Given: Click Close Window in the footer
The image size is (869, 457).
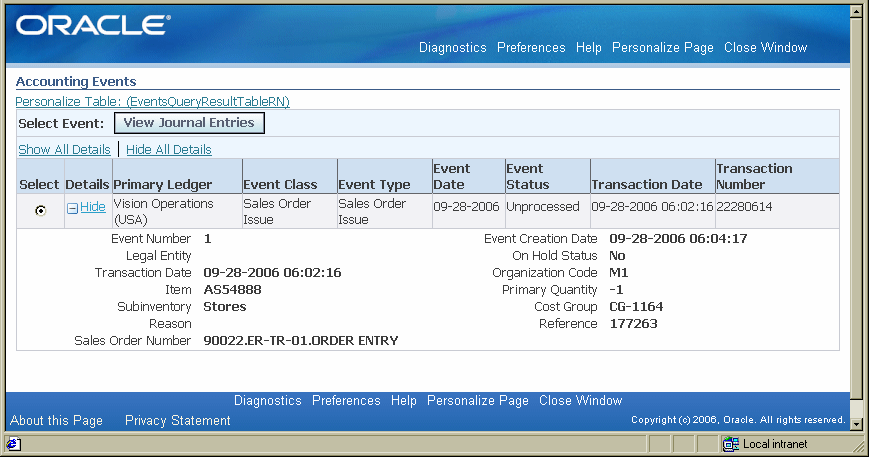Looking at the screenshot, I should coord(581,400).
